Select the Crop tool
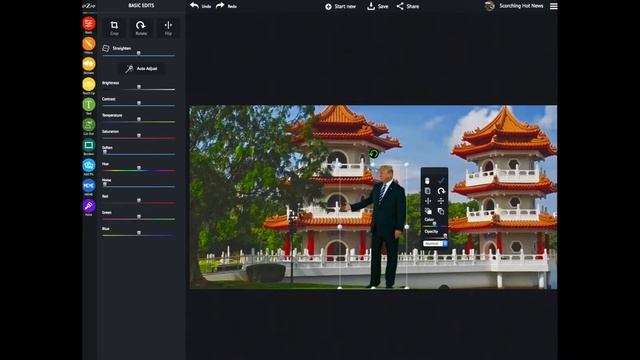Image resolution: width=640 pixels, height=360 pixels. coord(114,28)
